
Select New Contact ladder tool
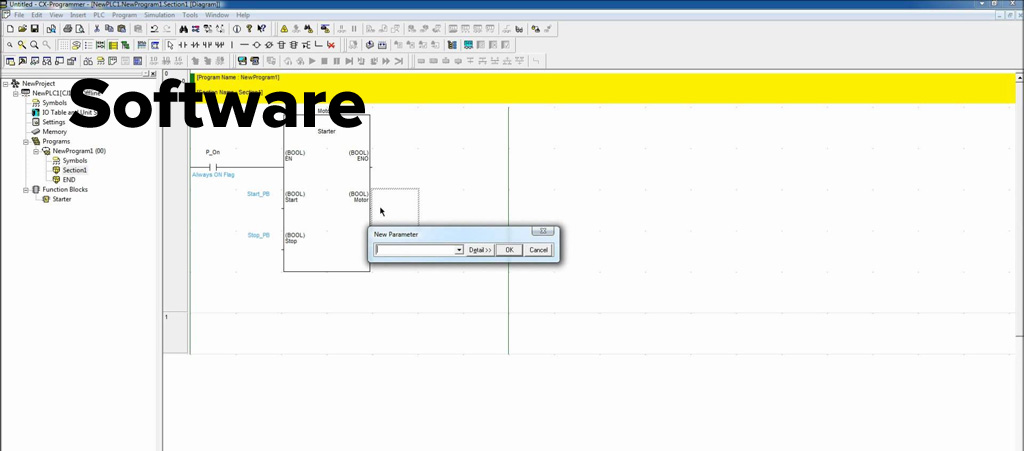(182, 45)
